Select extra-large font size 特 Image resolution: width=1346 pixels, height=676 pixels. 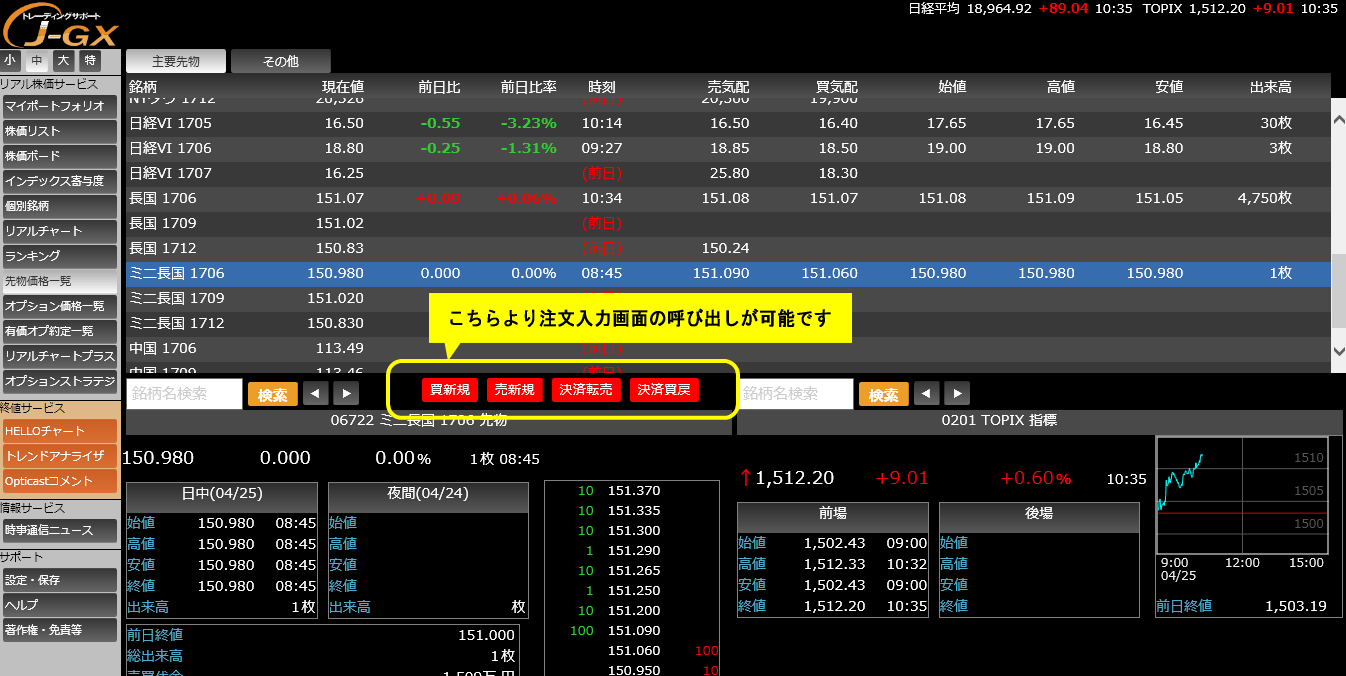91,61
